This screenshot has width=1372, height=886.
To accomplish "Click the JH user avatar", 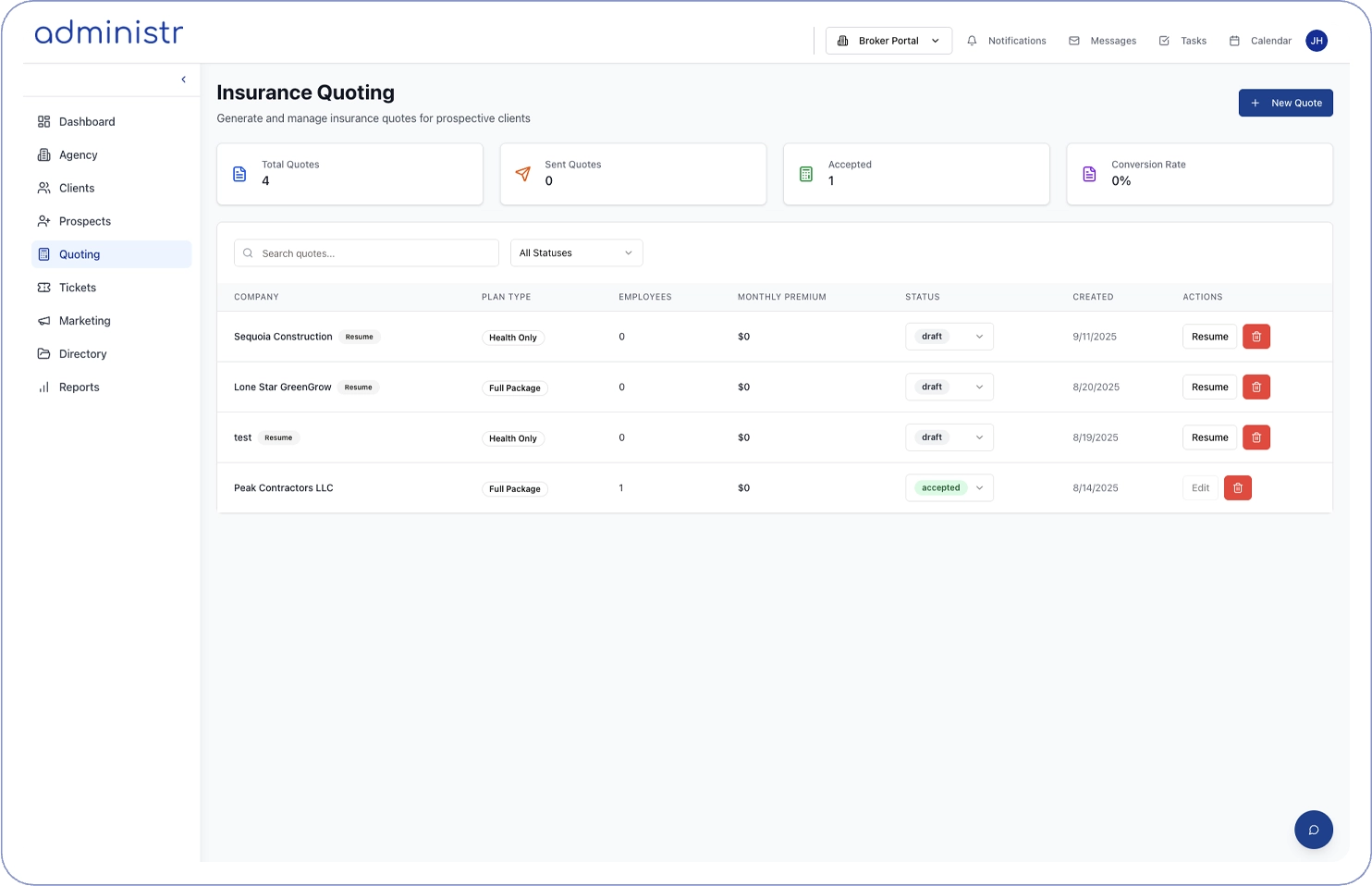I will click(1317, 41).
